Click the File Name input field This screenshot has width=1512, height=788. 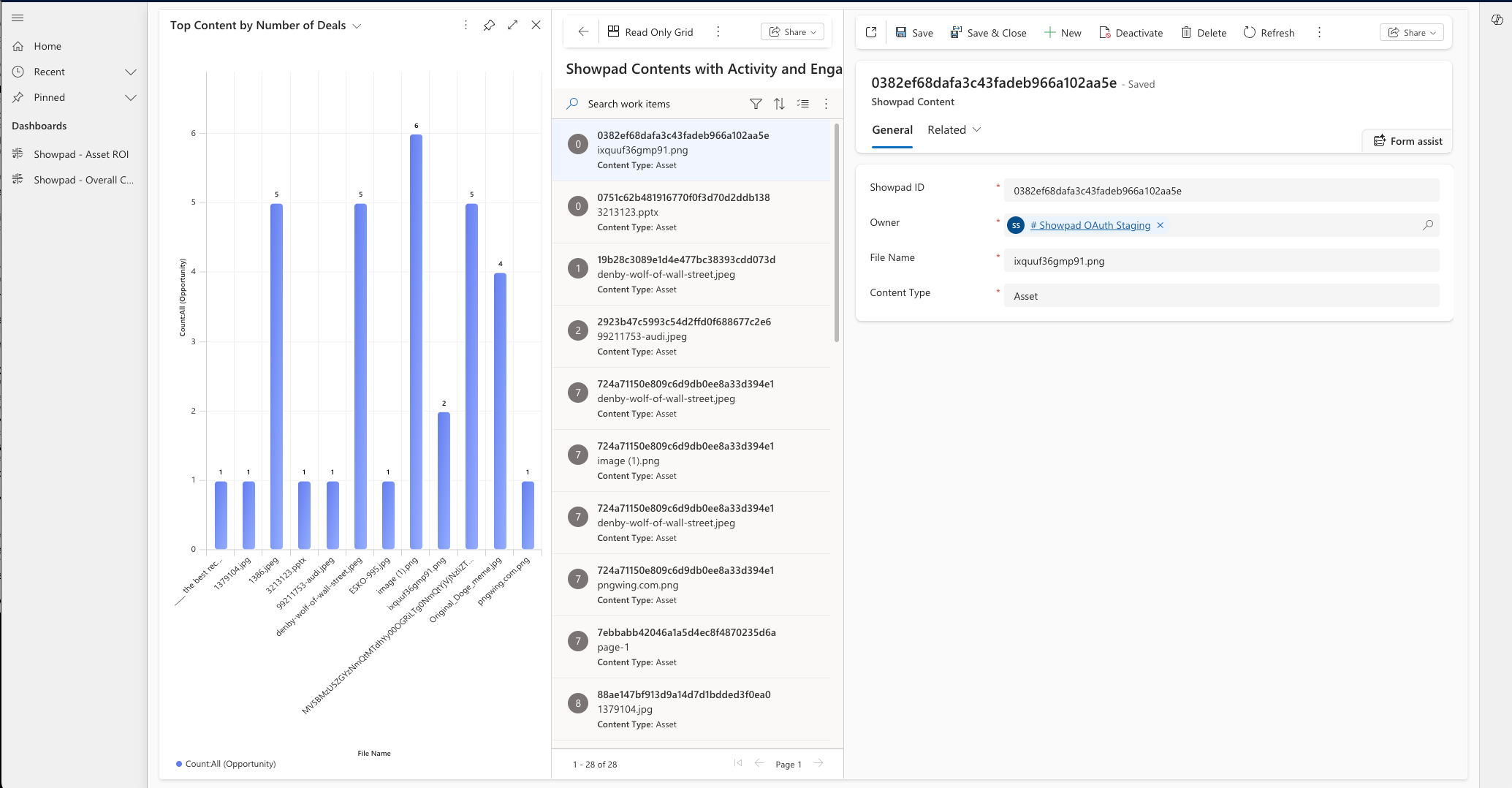click(1220, 261)
